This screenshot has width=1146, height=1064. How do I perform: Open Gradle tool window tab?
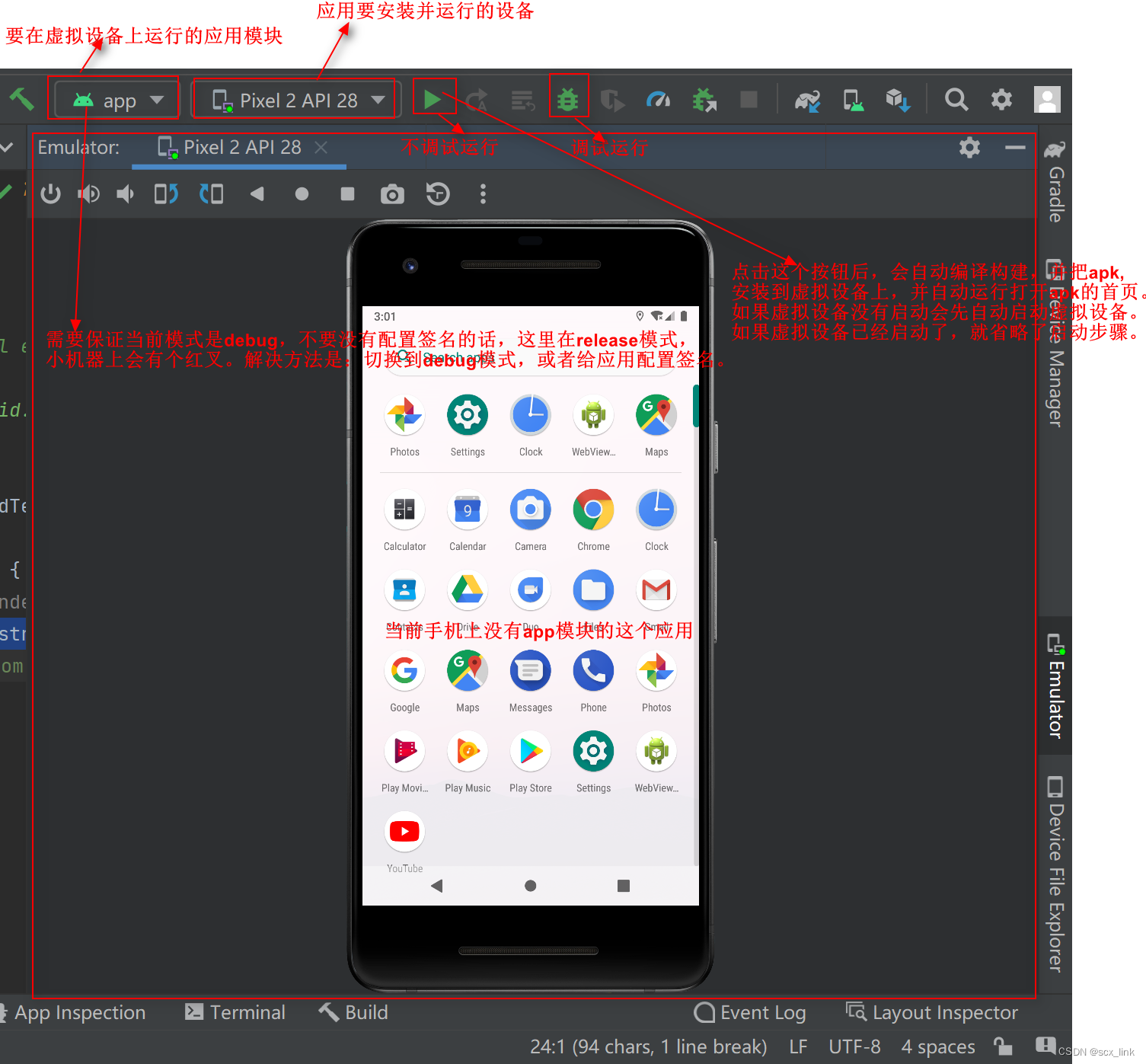pos(1055,181)
